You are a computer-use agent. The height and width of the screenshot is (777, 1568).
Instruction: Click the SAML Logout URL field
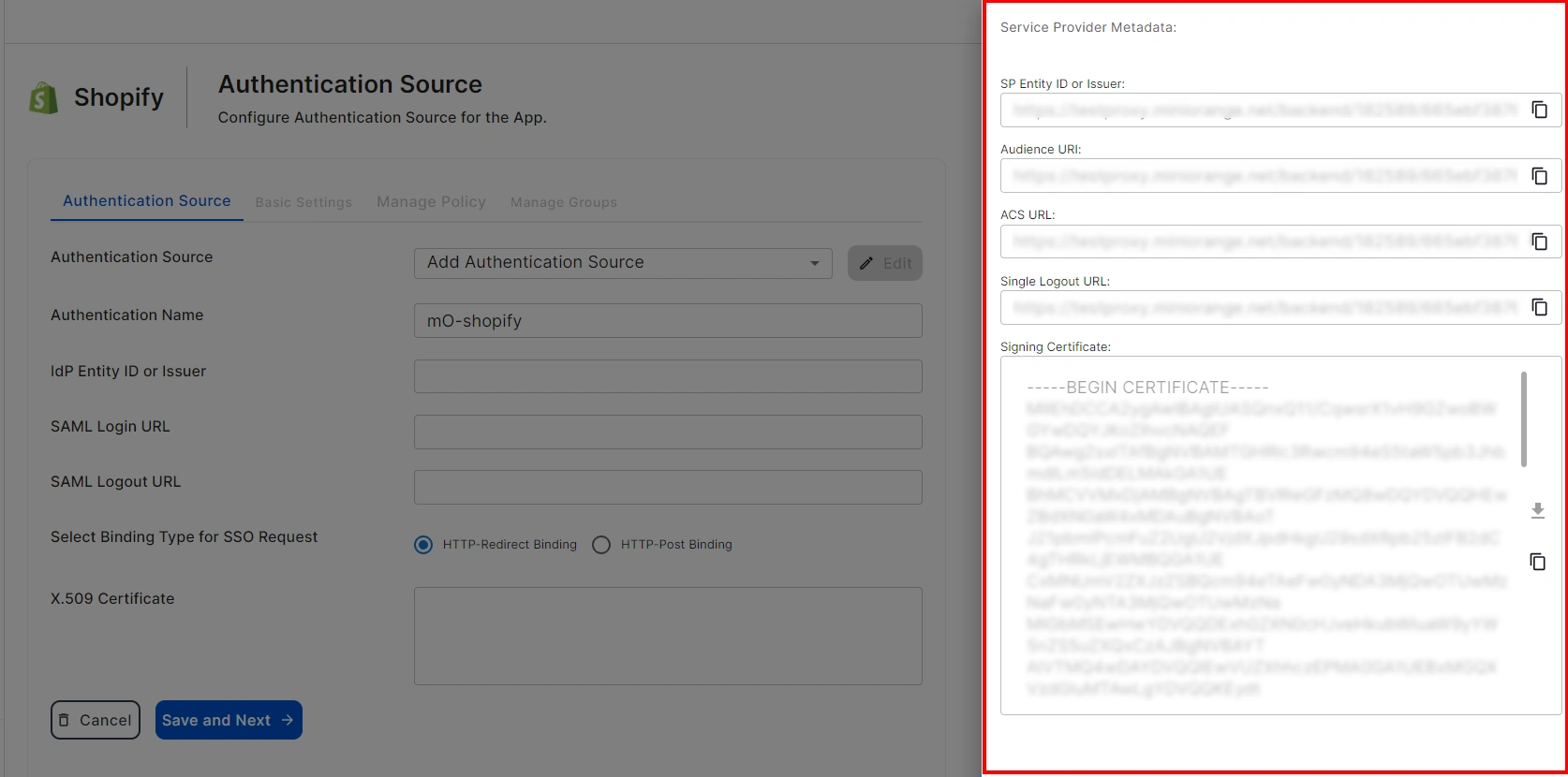click(x=668, y=487)
